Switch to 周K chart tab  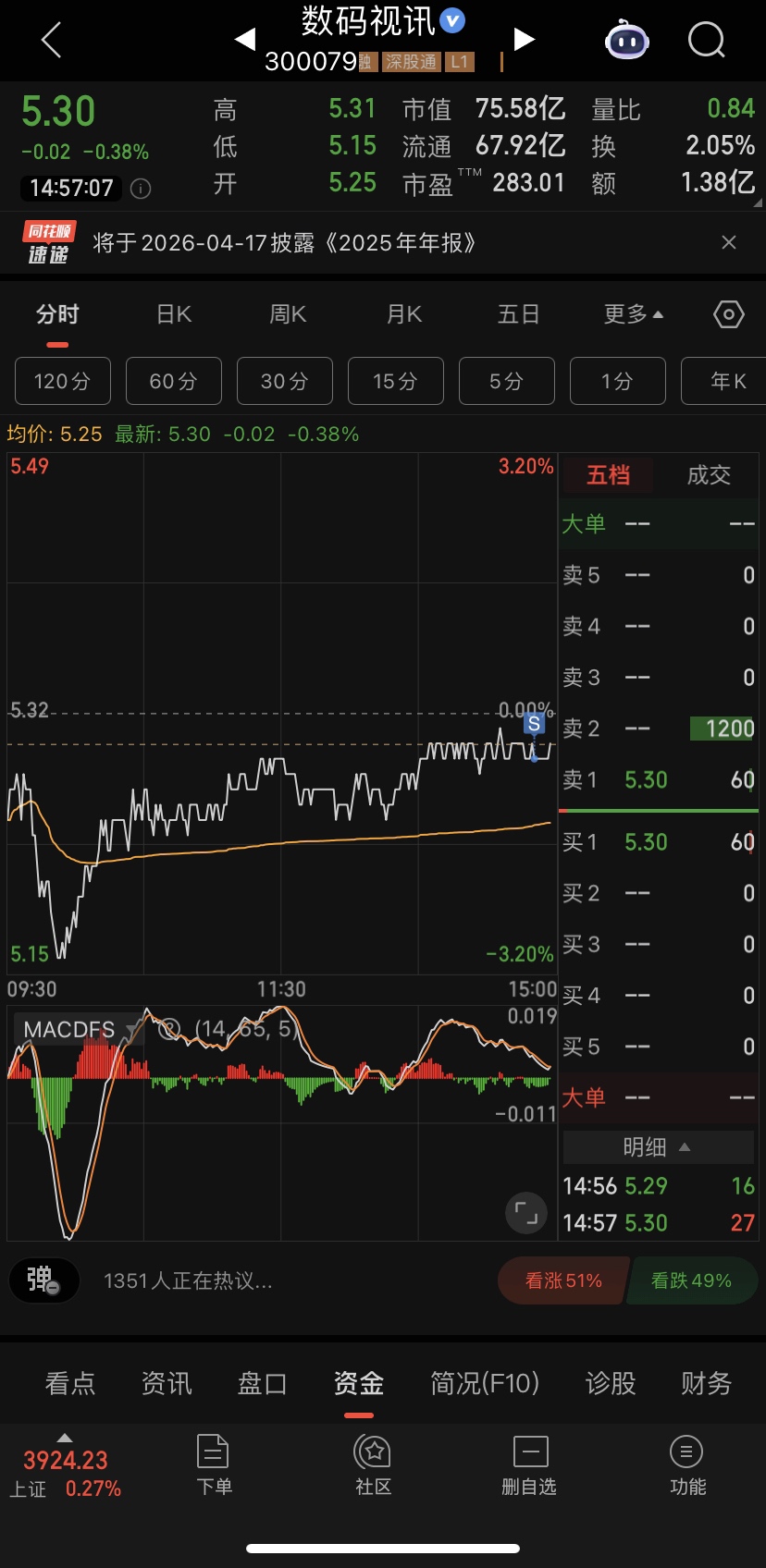pyautogui.click(x=288, y=314)
